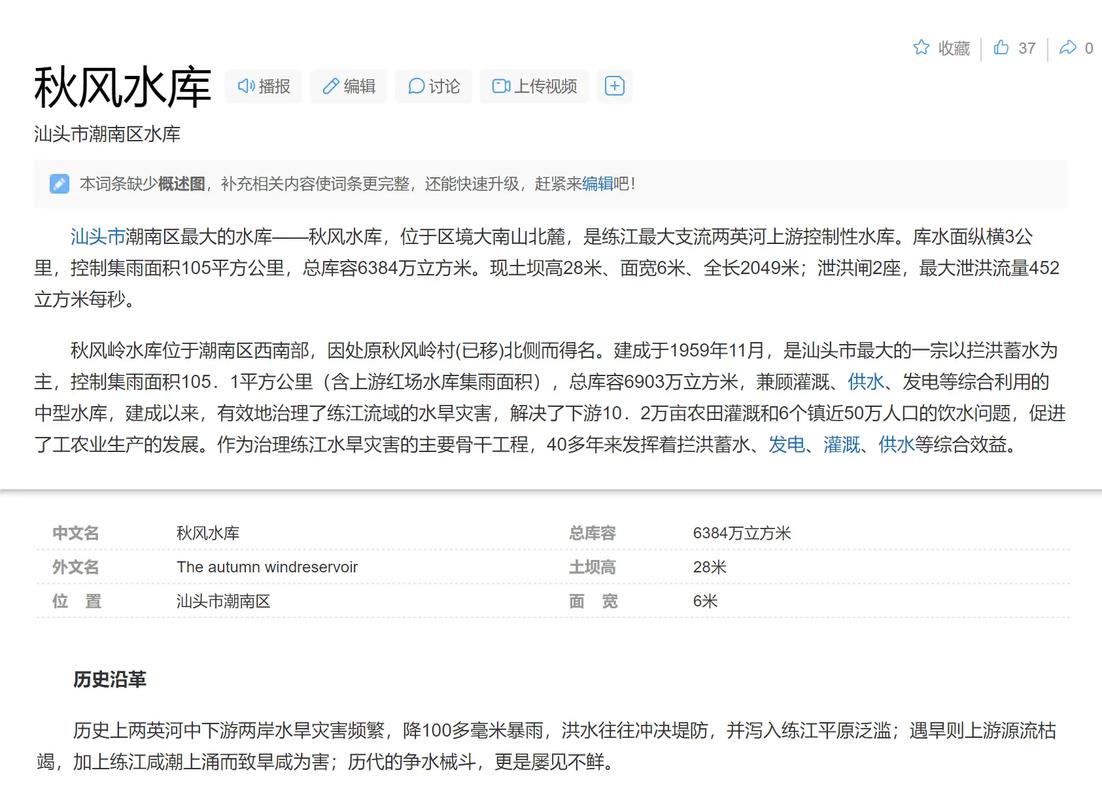The height and width of the screenshot is (800, 1102).
Task: Open the 编辑 dropdown menu
Action: (348, 86)
